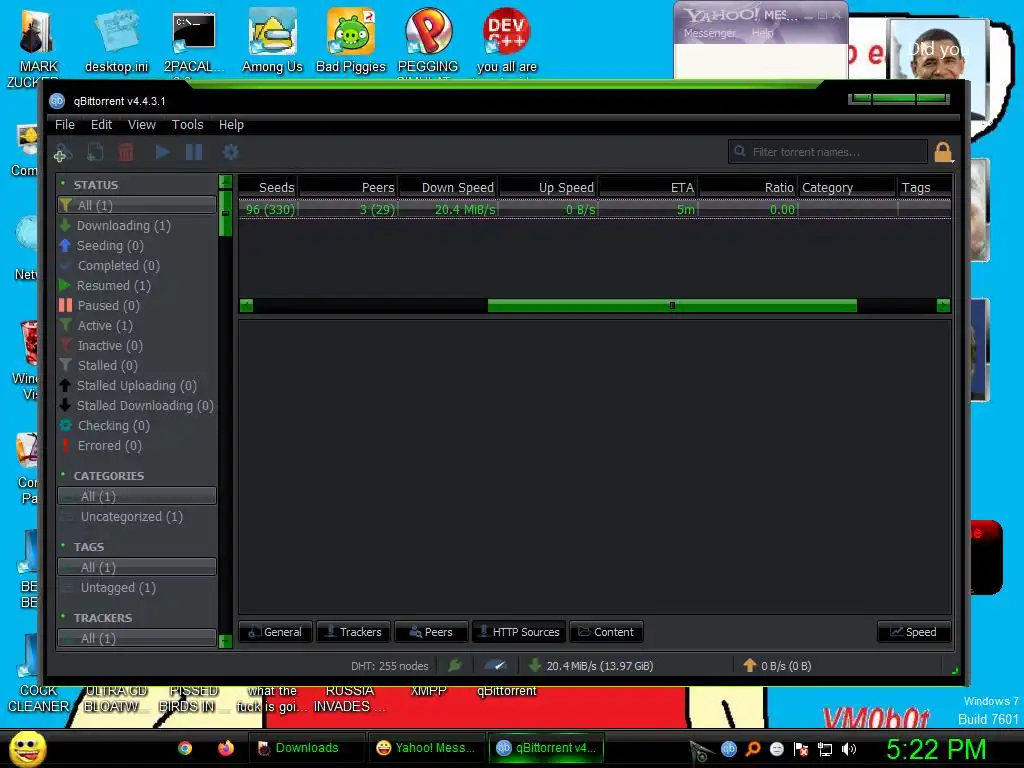Sort by the ETA column header

(648, 187)
